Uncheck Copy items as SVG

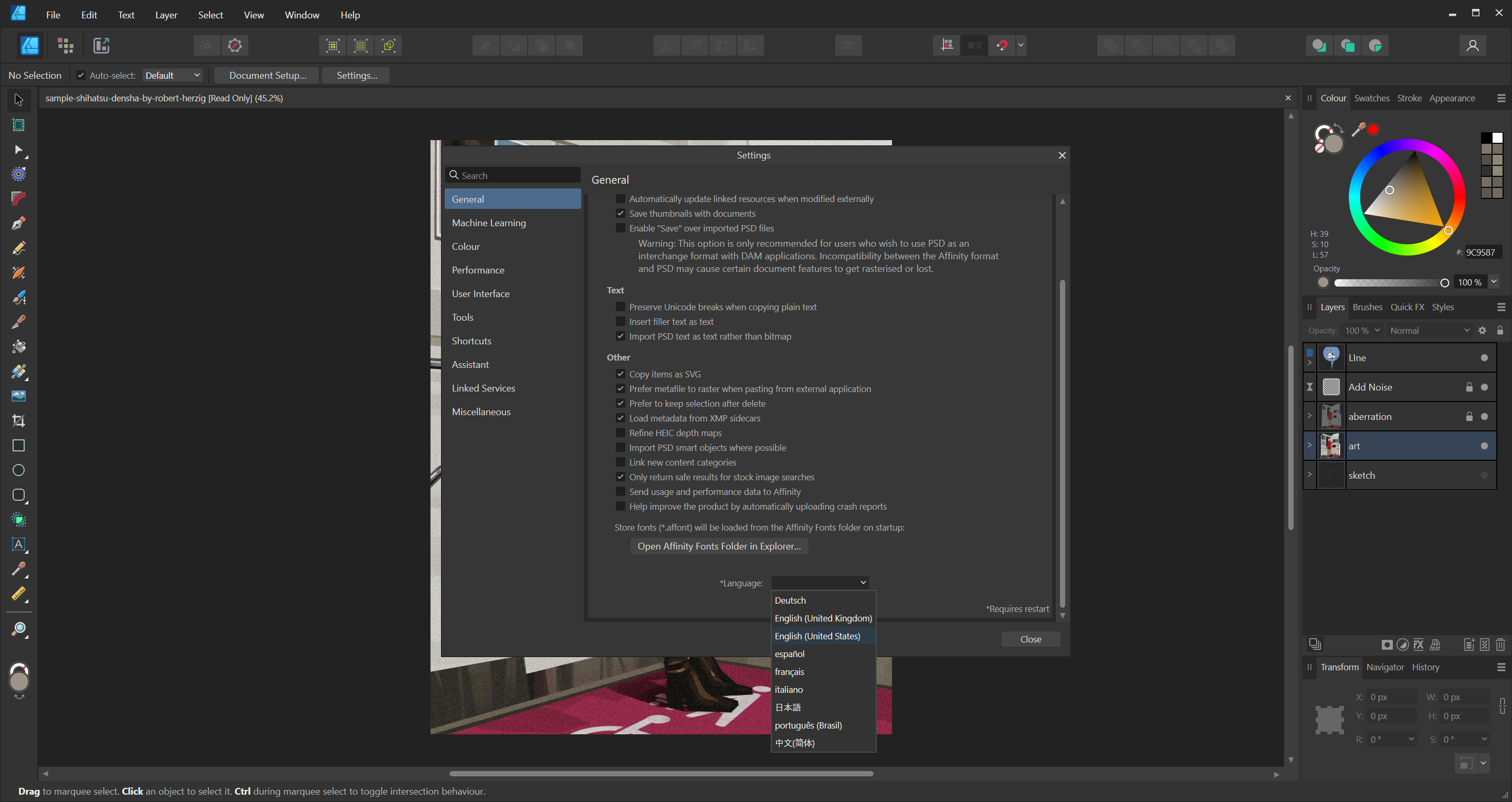click(621, 374)
